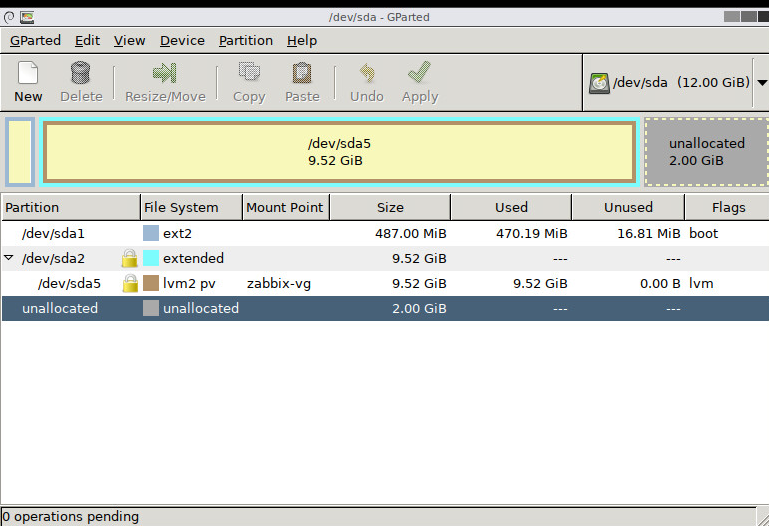769x526 pixels.
Task: Click the 0.00 B unused value
Action: (660, 283)
